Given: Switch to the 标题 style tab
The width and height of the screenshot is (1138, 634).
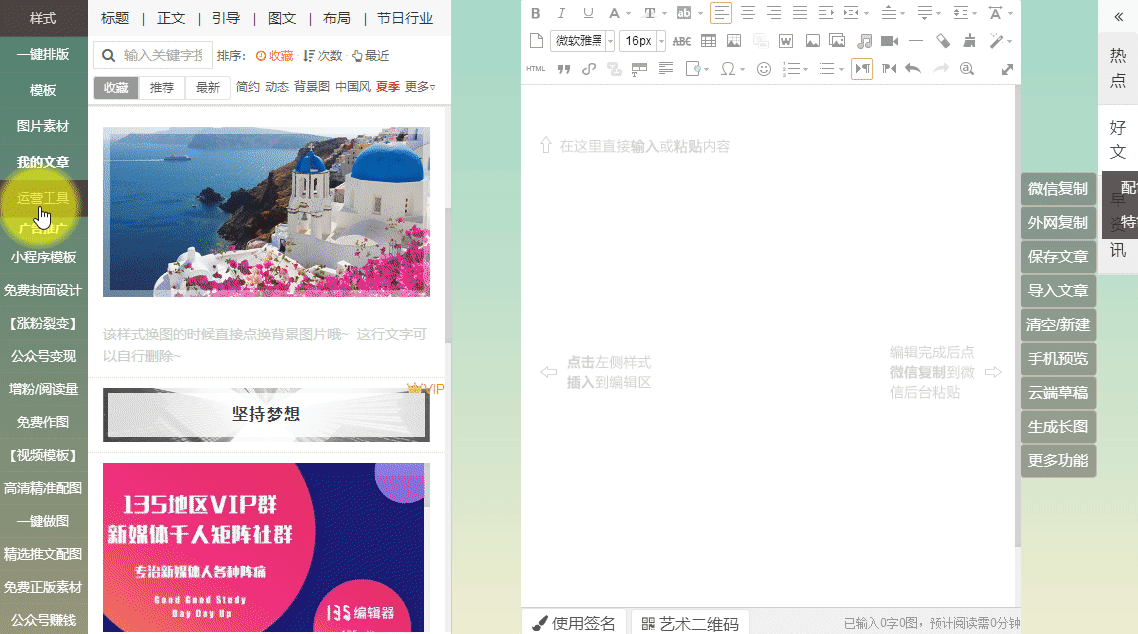Looking at the screenshot, I should pos(115,18).
